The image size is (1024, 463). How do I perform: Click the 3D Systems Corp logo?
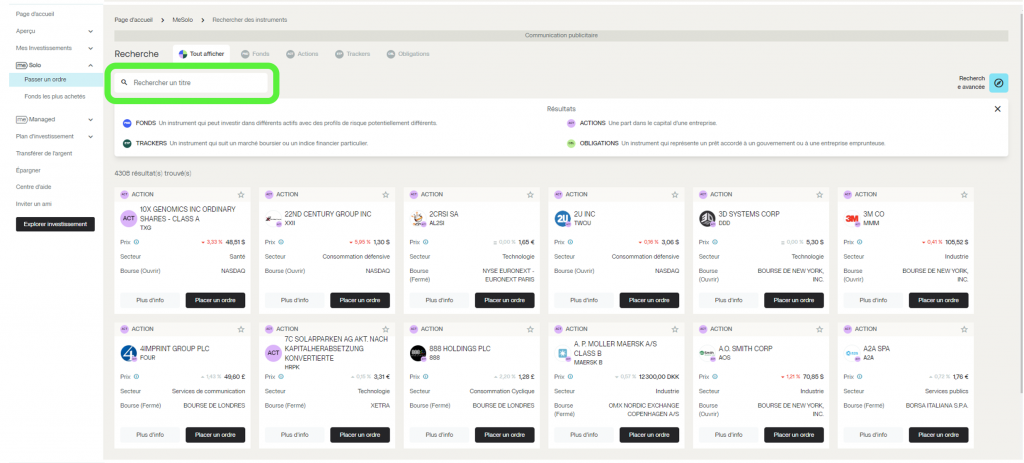(x=707, y=219)
